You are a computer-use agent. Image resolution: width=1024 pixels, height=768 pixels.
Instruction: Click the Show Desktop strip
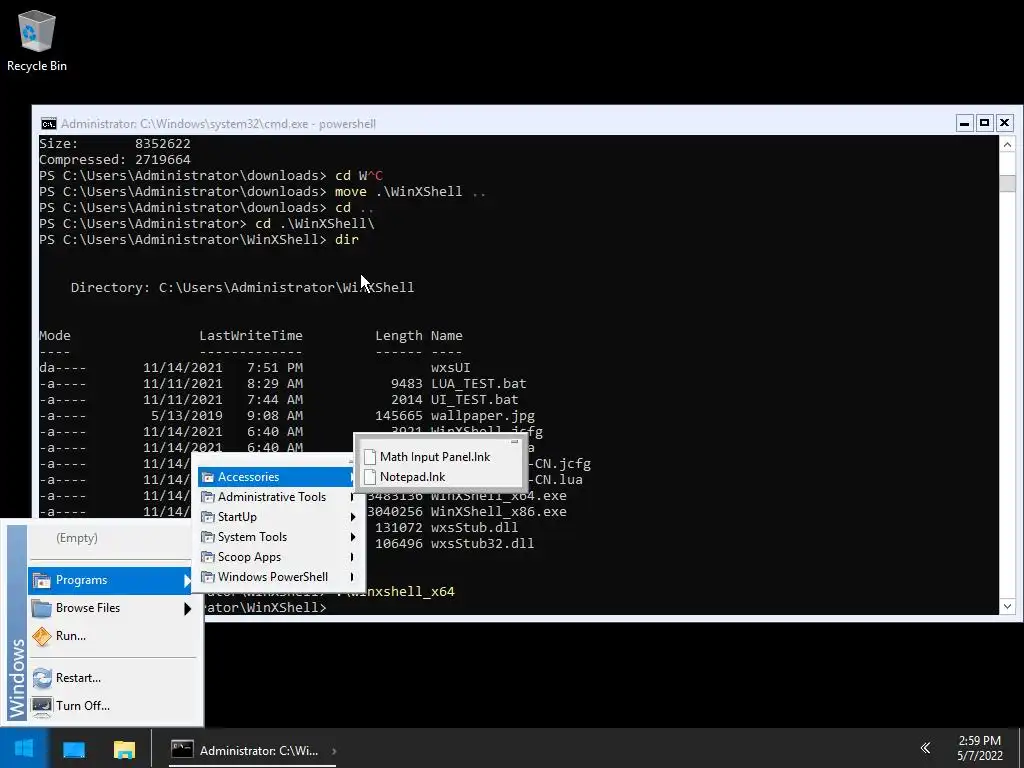pos(1021,748)
